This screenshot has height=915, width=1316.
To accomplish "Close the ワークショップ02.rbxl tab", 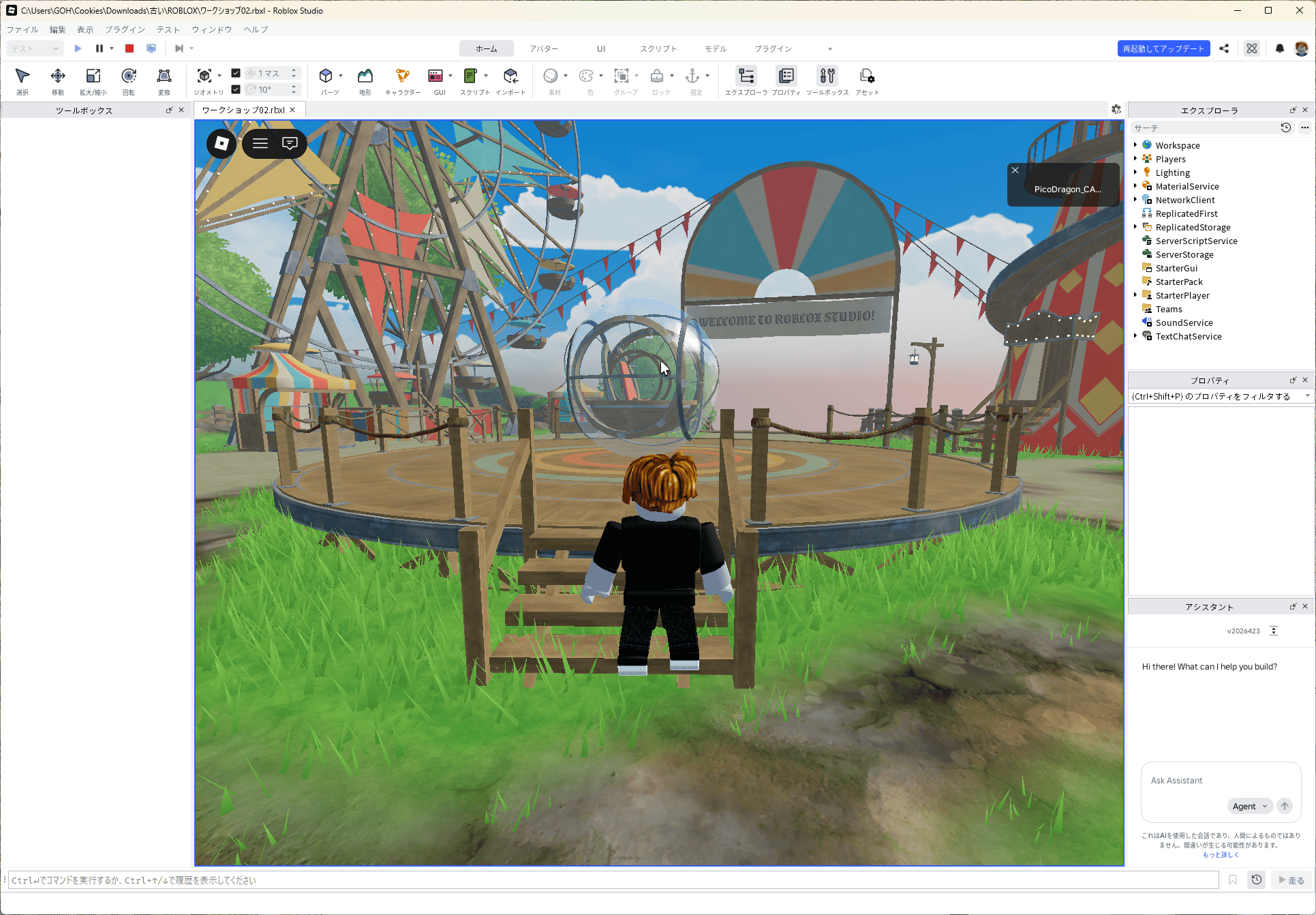I will point(293,110).
